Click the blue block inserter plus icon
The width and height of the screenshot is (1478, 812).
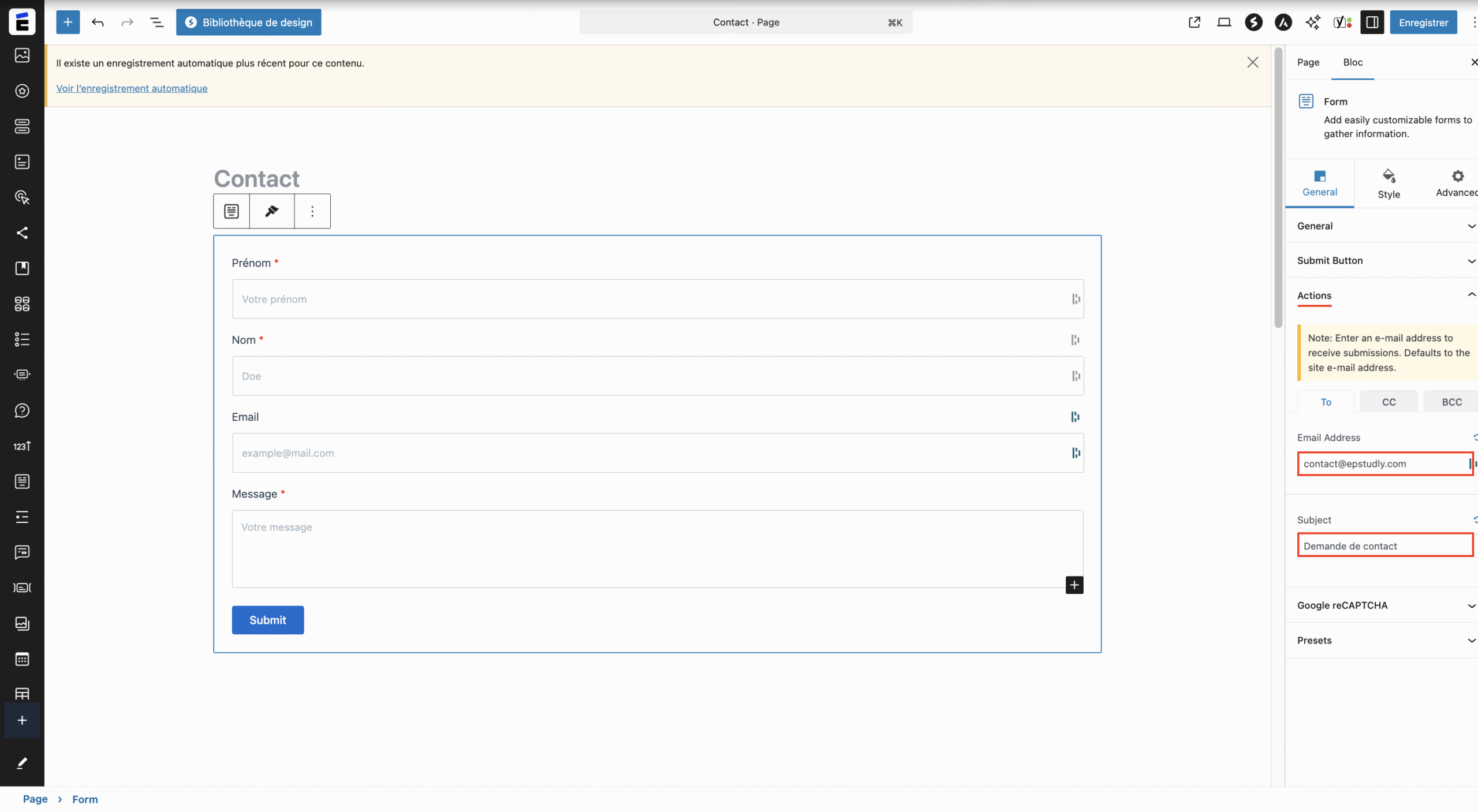(x=68, y=23)
